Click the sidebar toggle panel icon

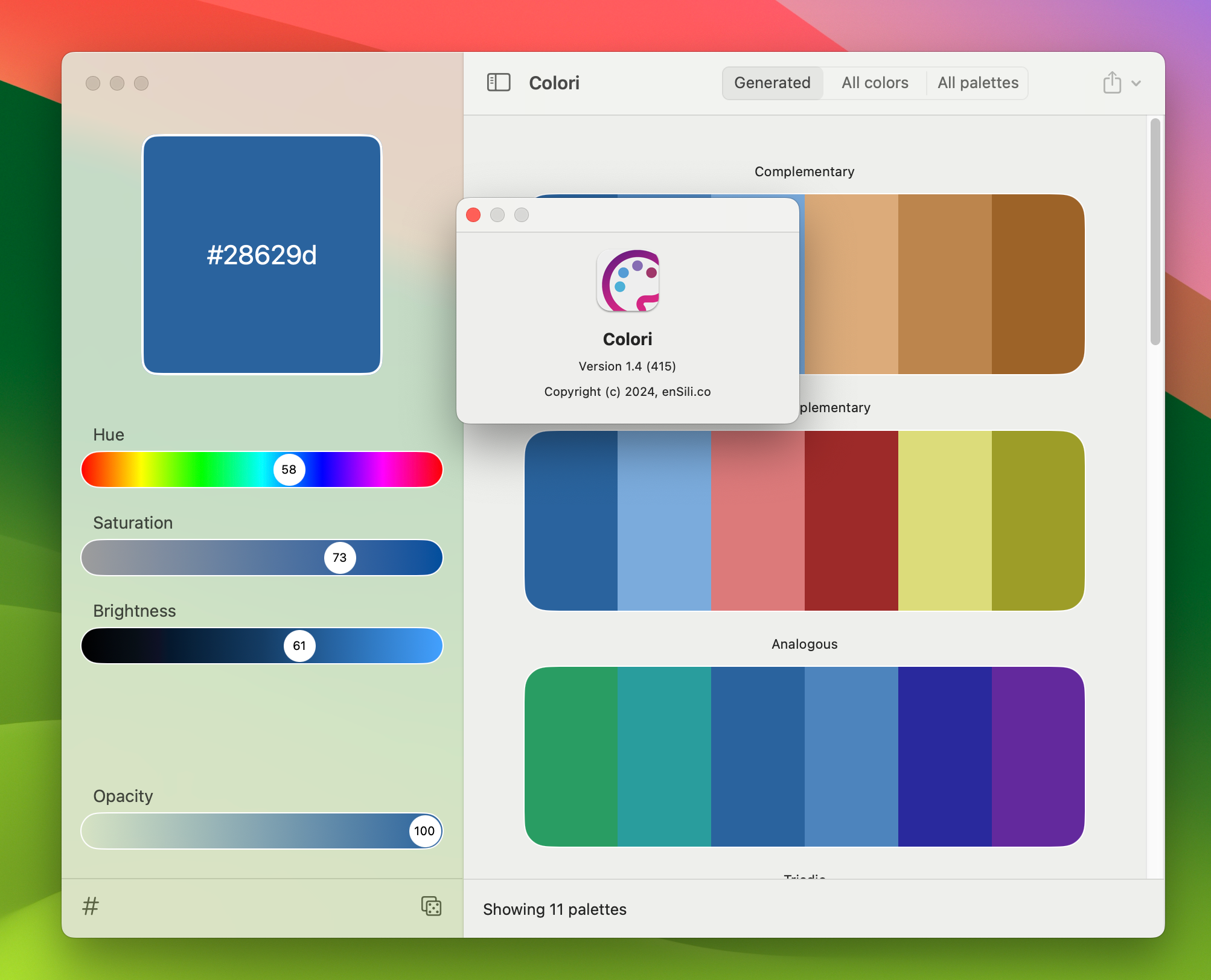[x=498, y=82]
